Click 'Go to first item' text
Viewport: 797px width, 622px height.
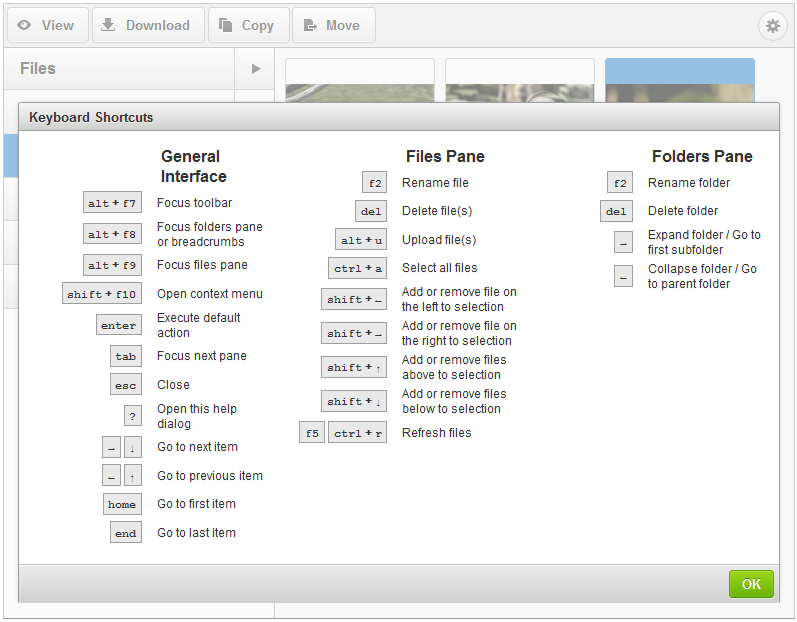pyautogui.click(x=196, y=504)
